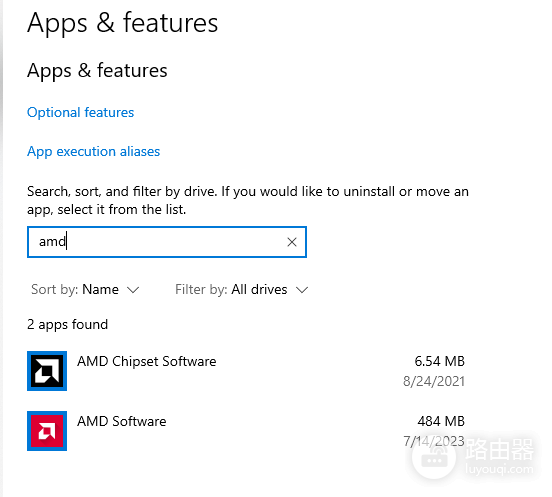Open the Sort by Name dropdown
The width and height of the screenshot is (552, 497).
[x=85, y=290]
